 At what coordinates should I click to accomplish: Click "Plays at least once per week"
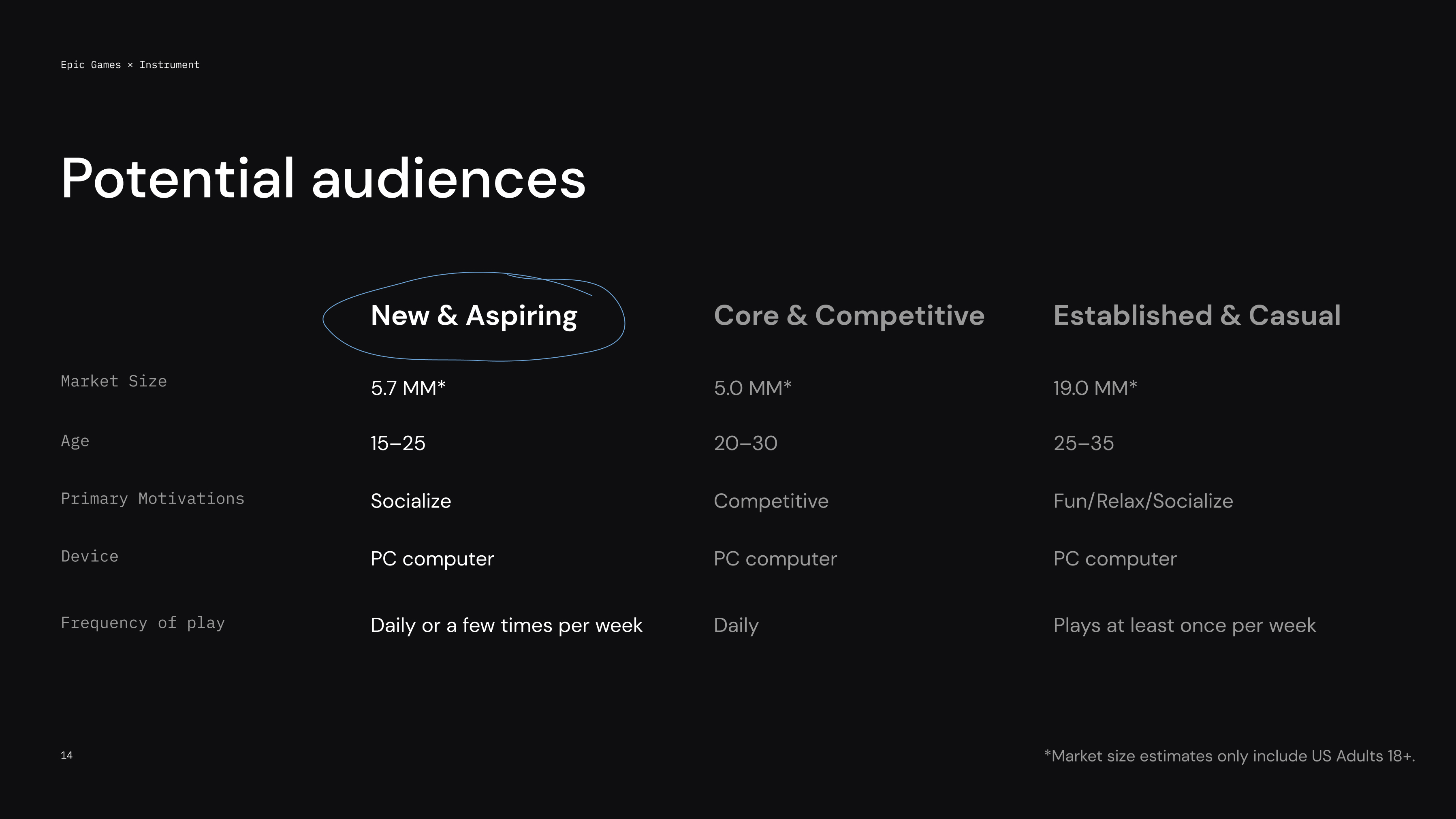point(1184,625)
